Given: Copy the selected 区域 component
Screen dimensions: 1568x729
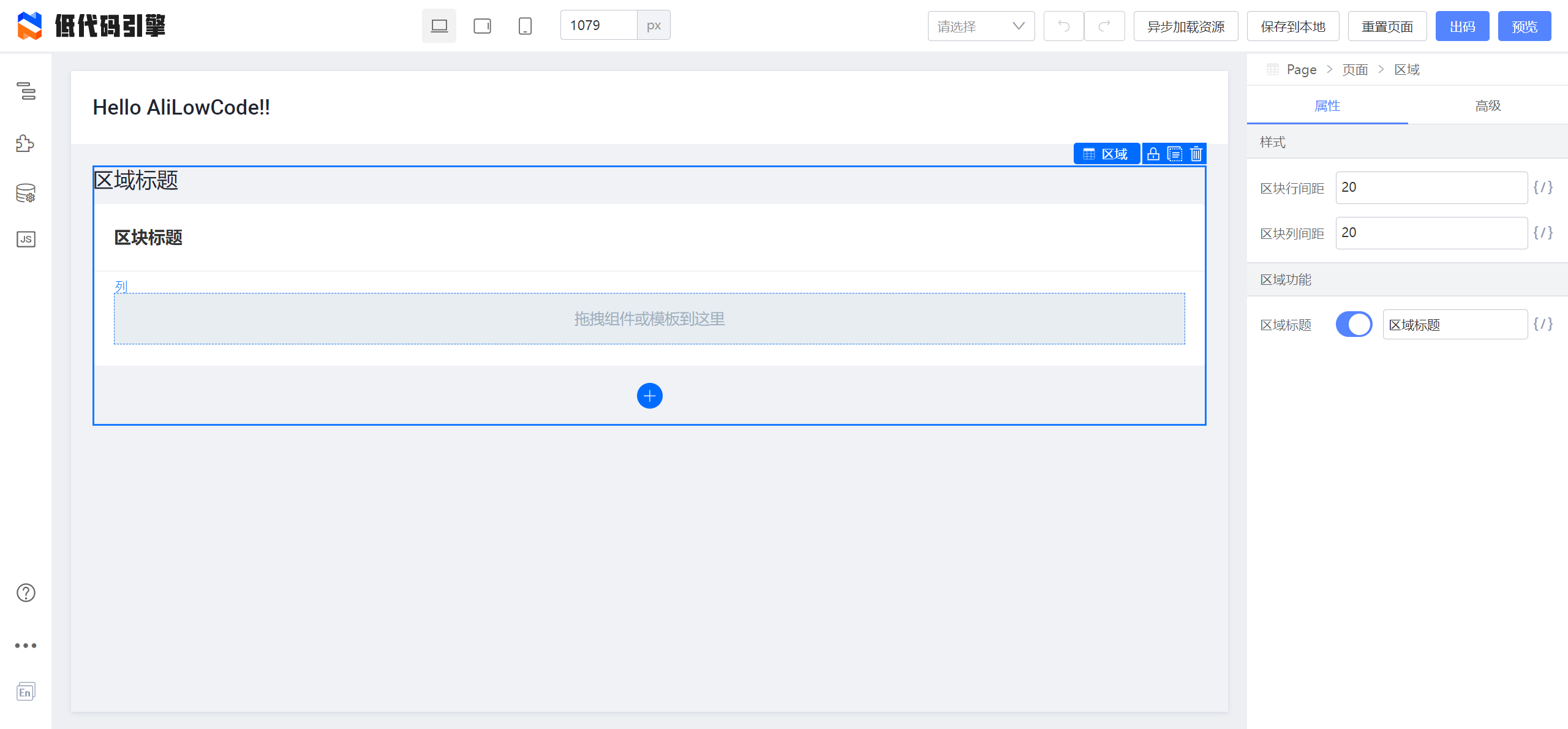Looking at the screenshot, I should (x=1175, y=154).
